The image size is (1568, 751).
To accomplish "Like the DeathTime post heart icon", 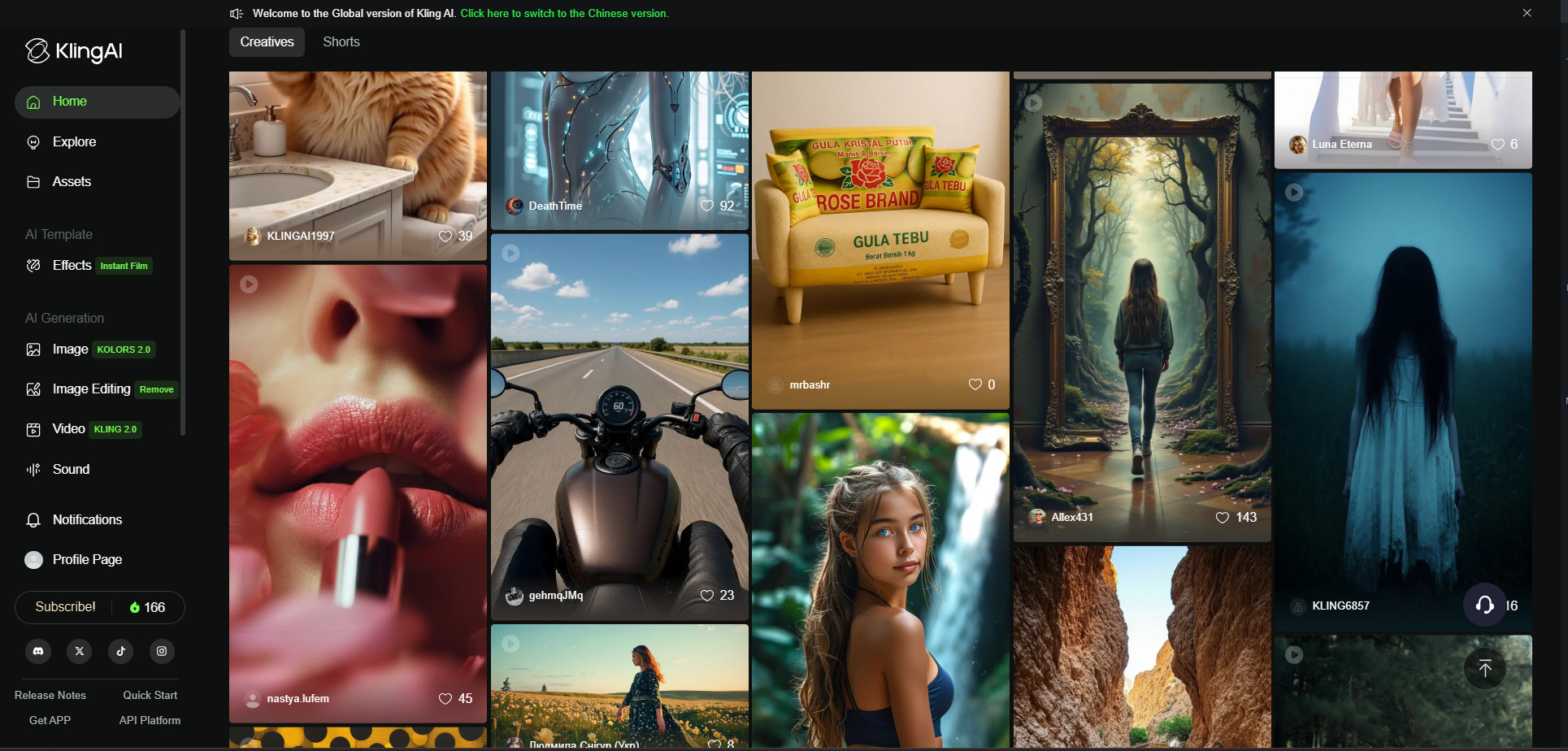I will (707, 206).
